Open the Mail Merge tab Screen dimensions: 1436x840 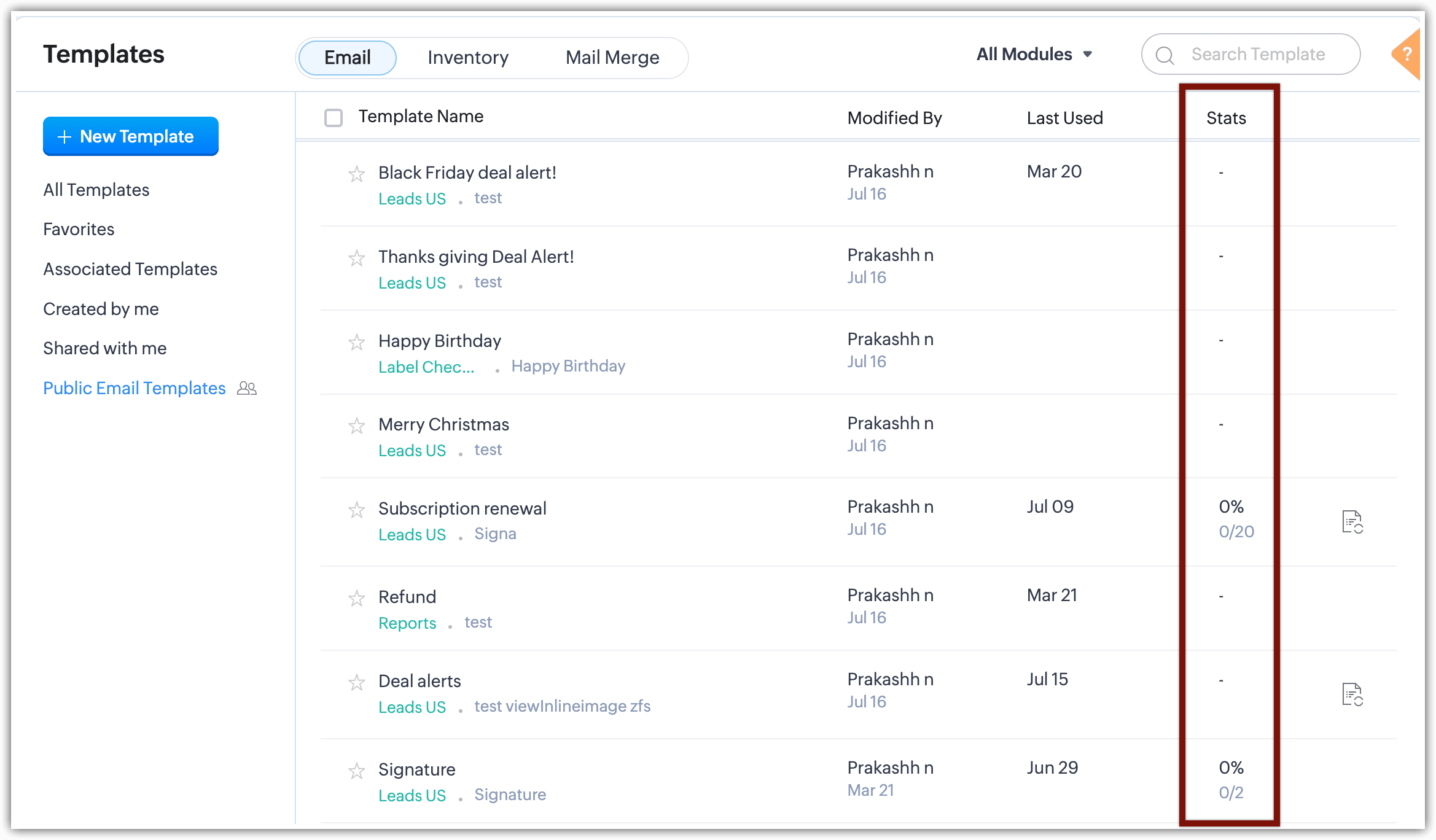pyautogui.click(x=612, y=58)
